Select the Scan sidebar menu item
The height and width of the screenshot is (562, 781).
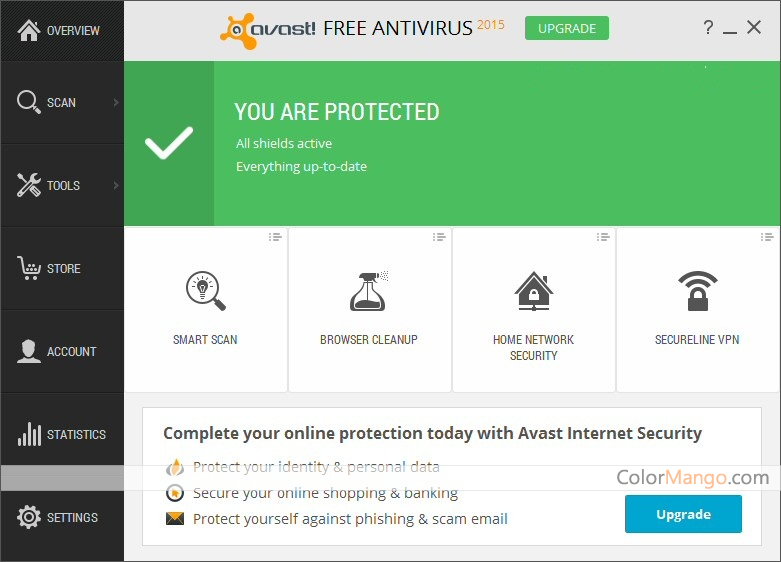pyautogui.click(x=60, y=102)
